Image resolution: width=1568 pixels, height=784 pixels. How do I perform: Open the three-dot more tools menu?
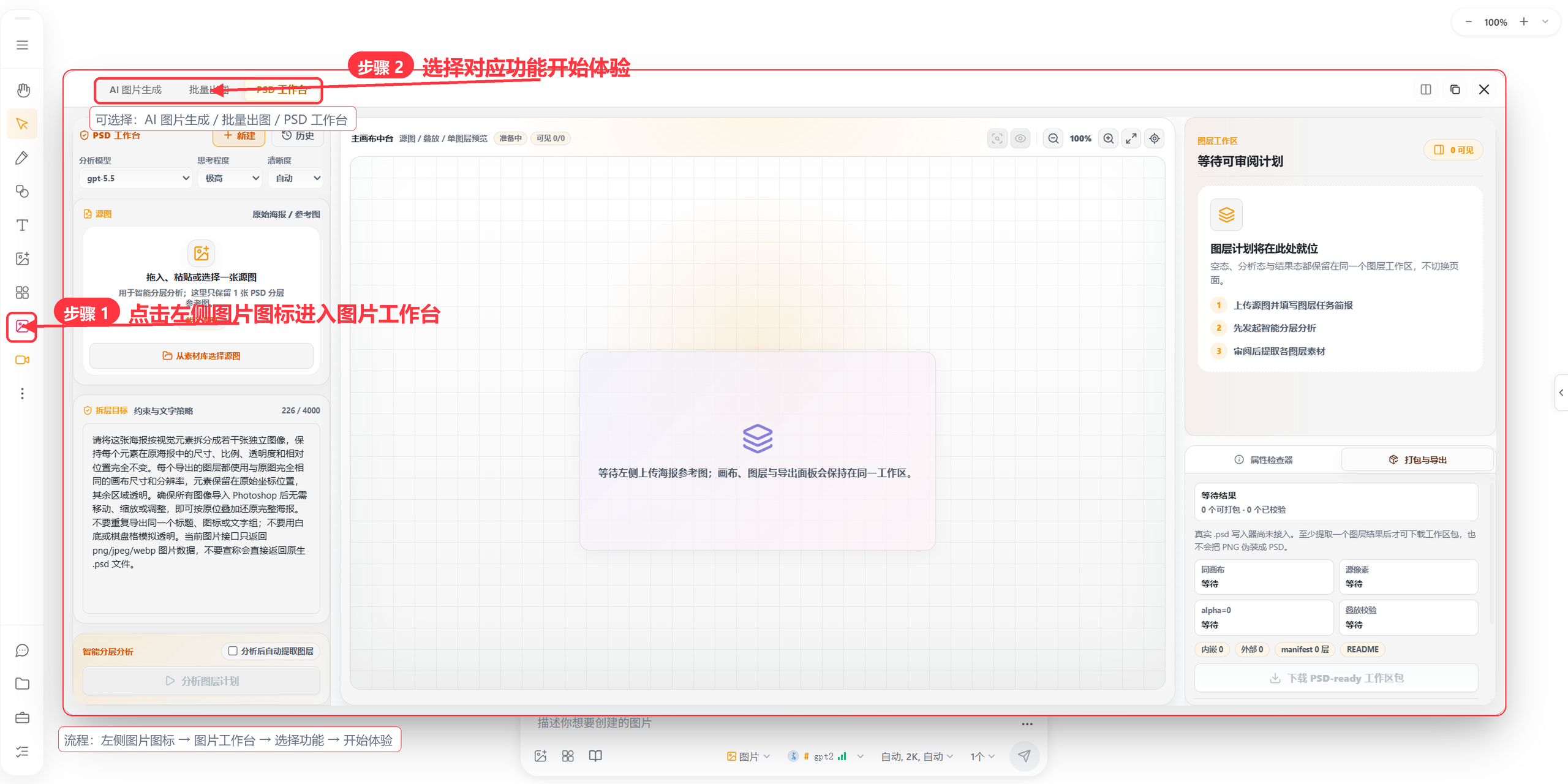[x=22, y=393]
